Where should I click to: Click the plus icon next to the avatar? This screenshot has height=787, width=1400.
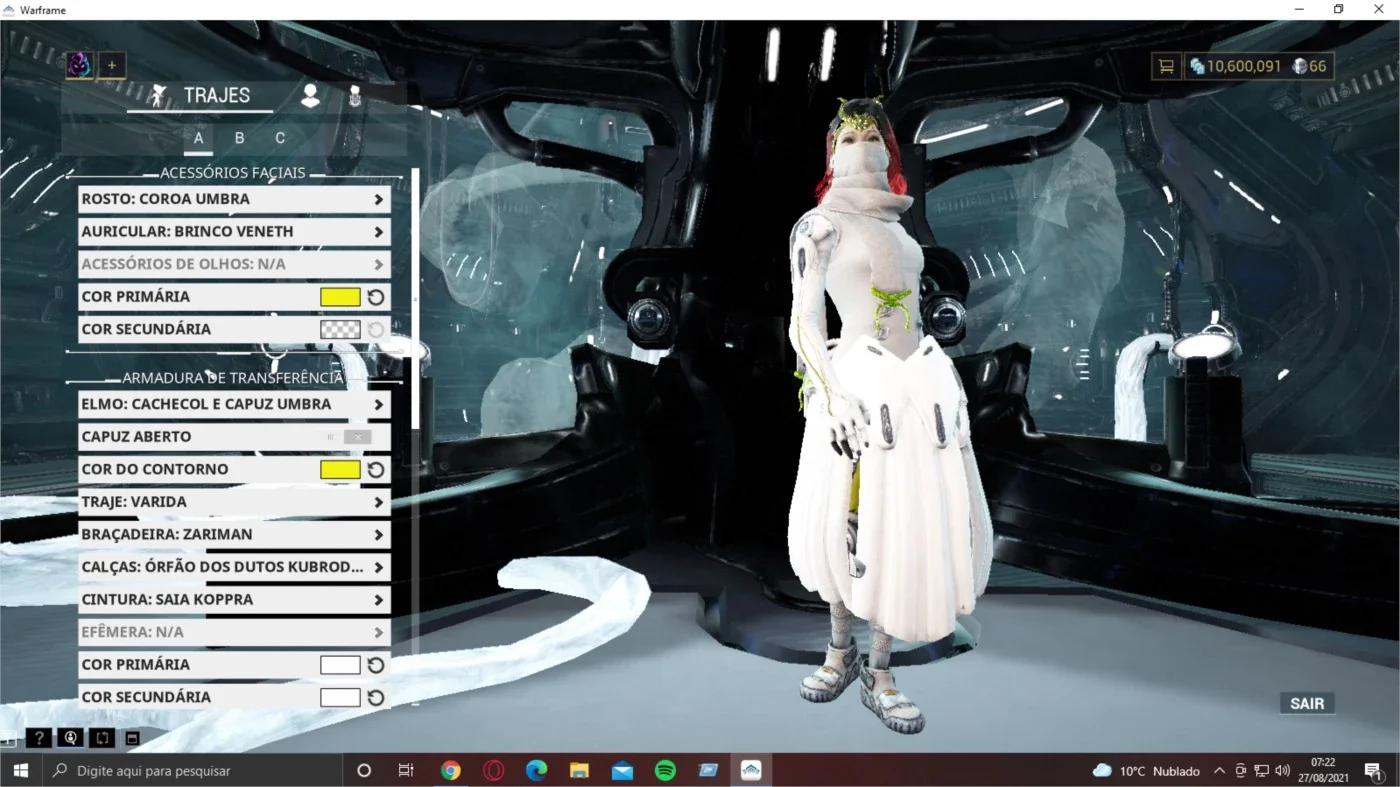coord(112,66)
